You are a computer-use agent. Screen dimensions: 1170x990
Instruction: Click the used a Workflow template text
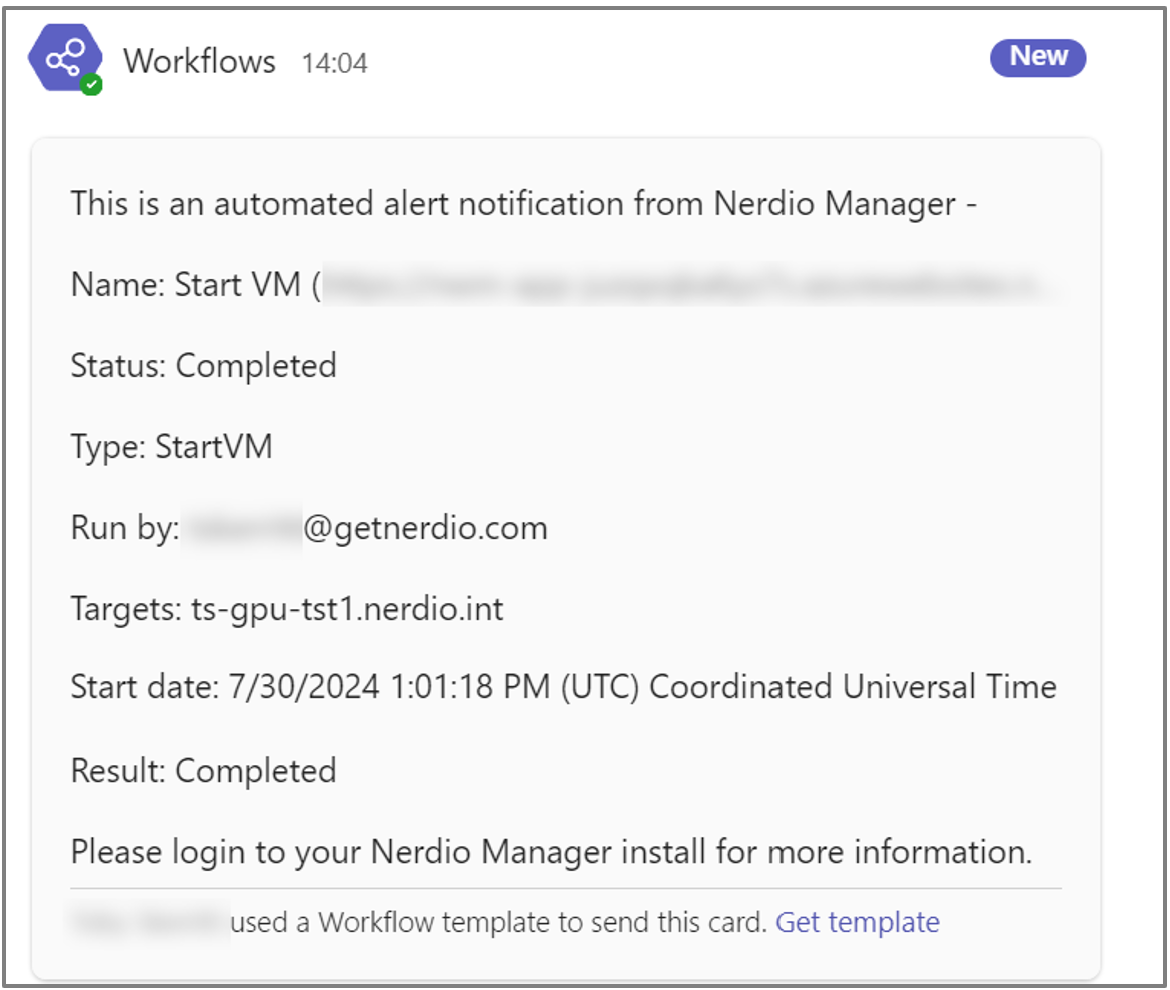click(x=498, y=921)
